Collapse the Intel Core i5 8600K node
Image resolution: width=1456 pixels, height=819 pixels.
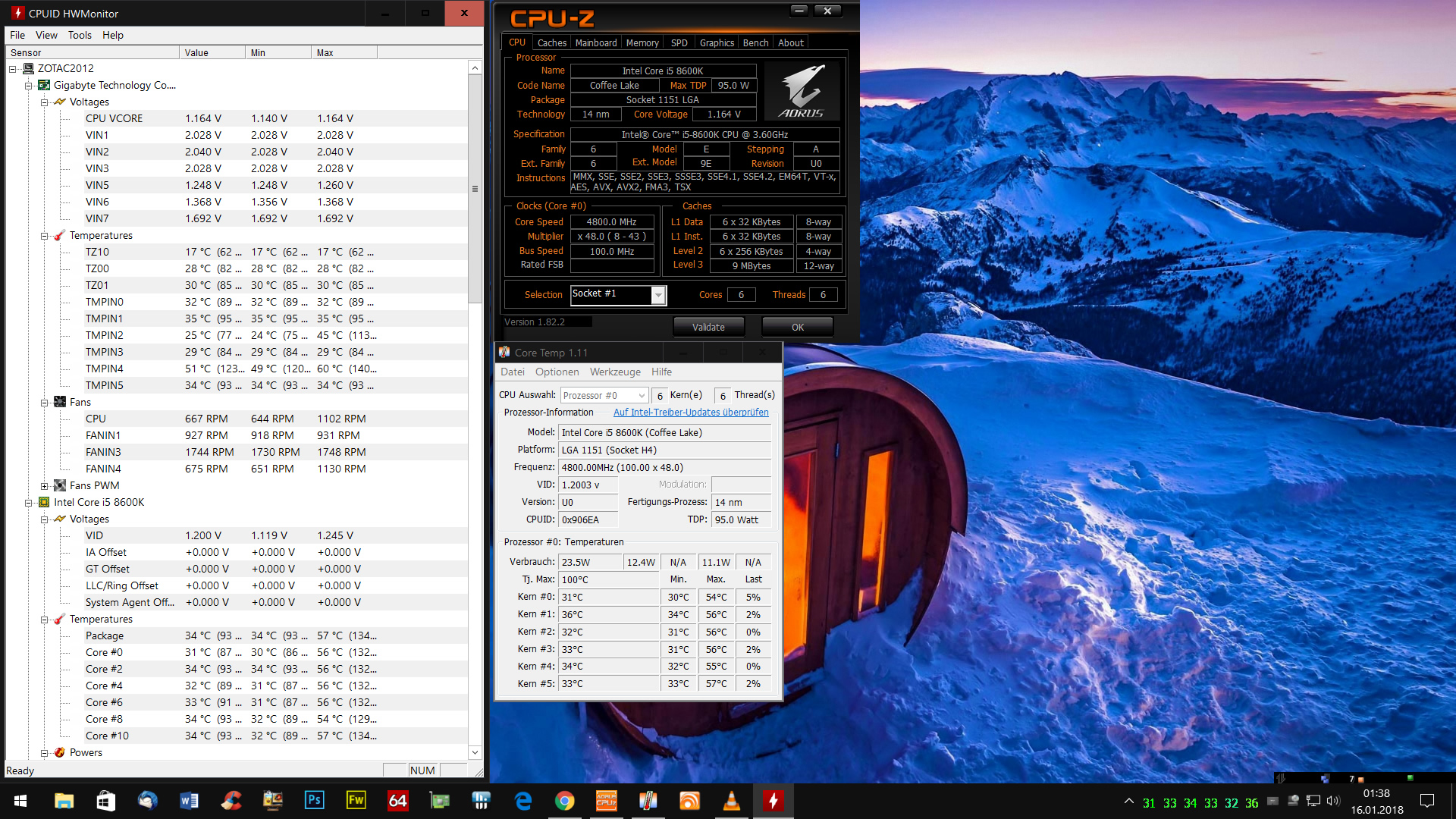click(x=28, y=503)
